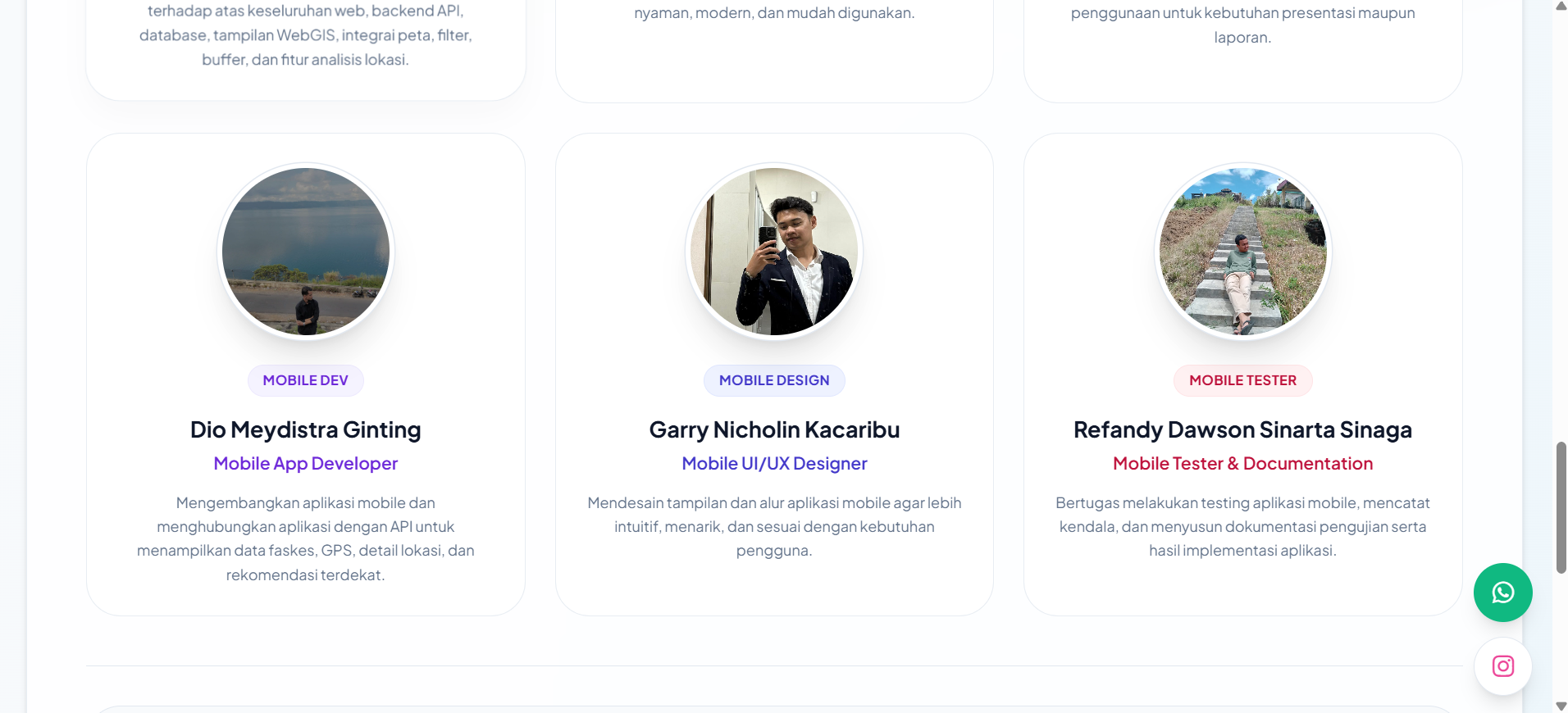Click the Mobile App Developer role text
This screenshot has height=713, width=1568.
(x=306, y=464)
